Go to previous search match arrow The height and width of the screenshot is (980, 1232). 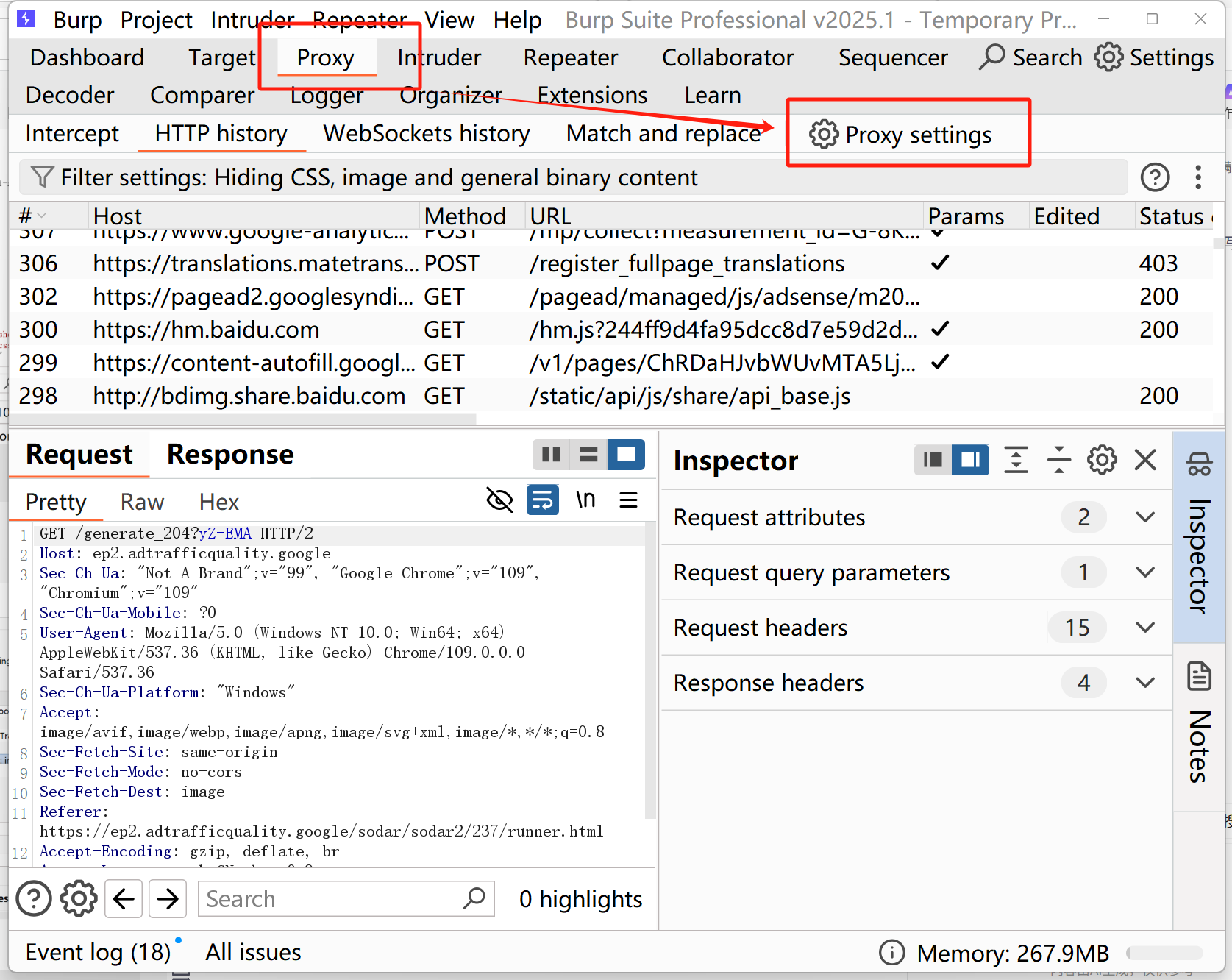pyautogui.click(x=124, y=898)
